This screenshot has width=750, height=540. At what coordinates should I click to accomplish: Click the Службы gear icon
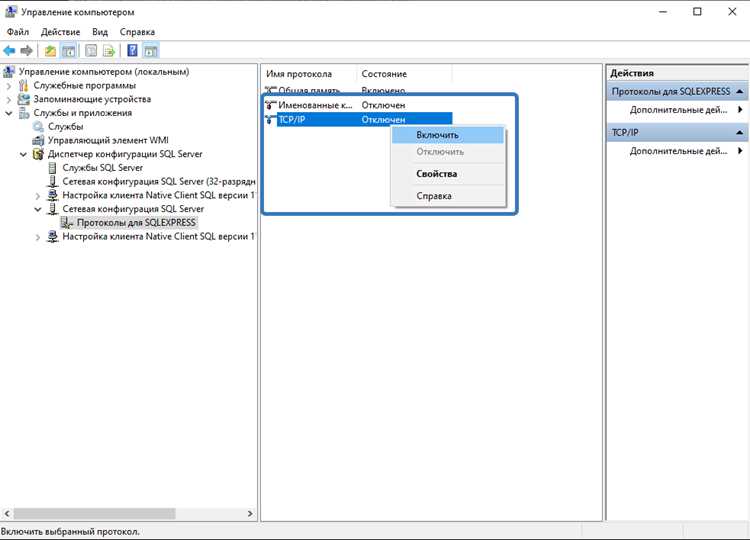click(38, 127)
